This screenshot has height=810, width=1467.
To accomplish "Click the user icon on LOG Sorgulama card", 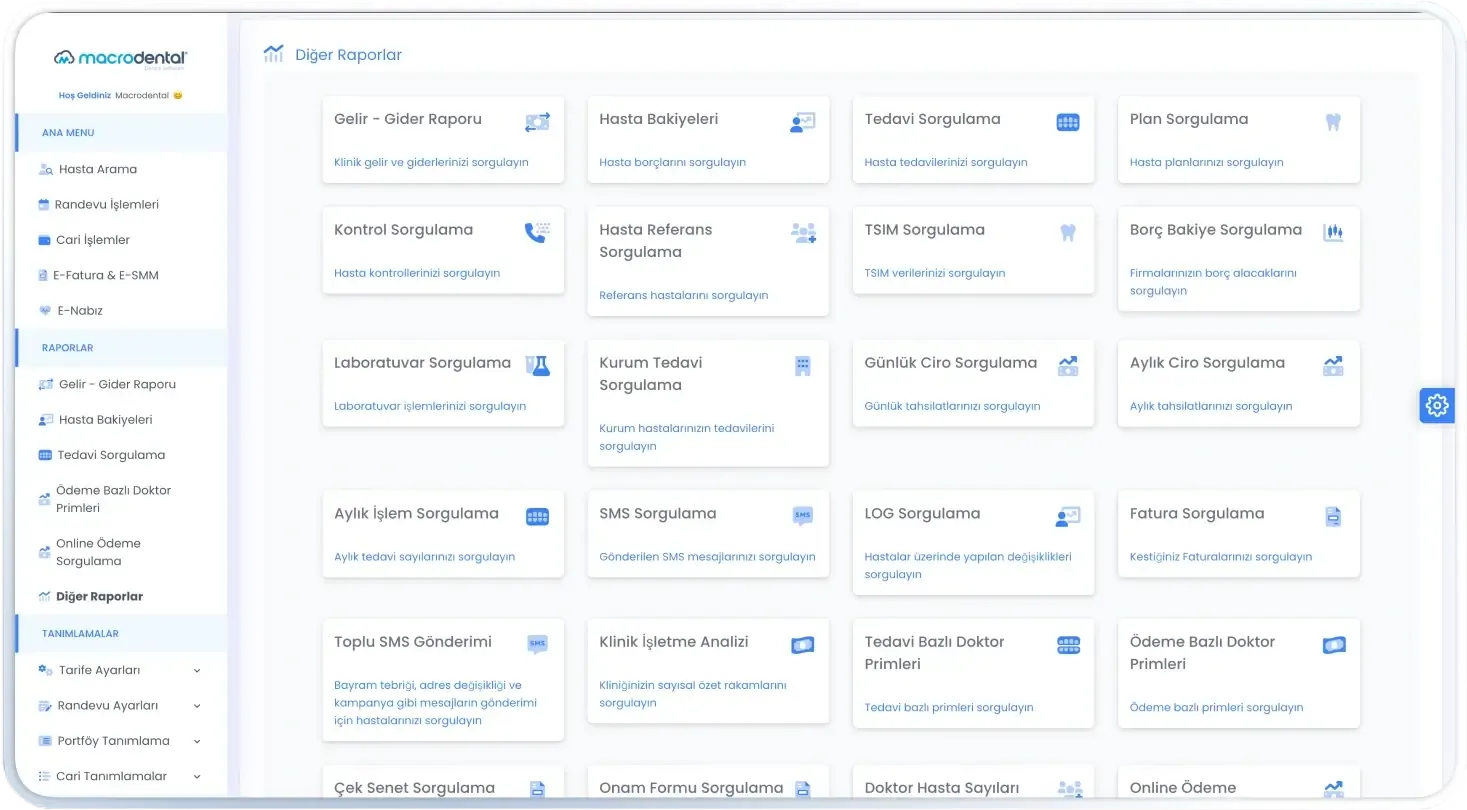I will [1068, 517].
